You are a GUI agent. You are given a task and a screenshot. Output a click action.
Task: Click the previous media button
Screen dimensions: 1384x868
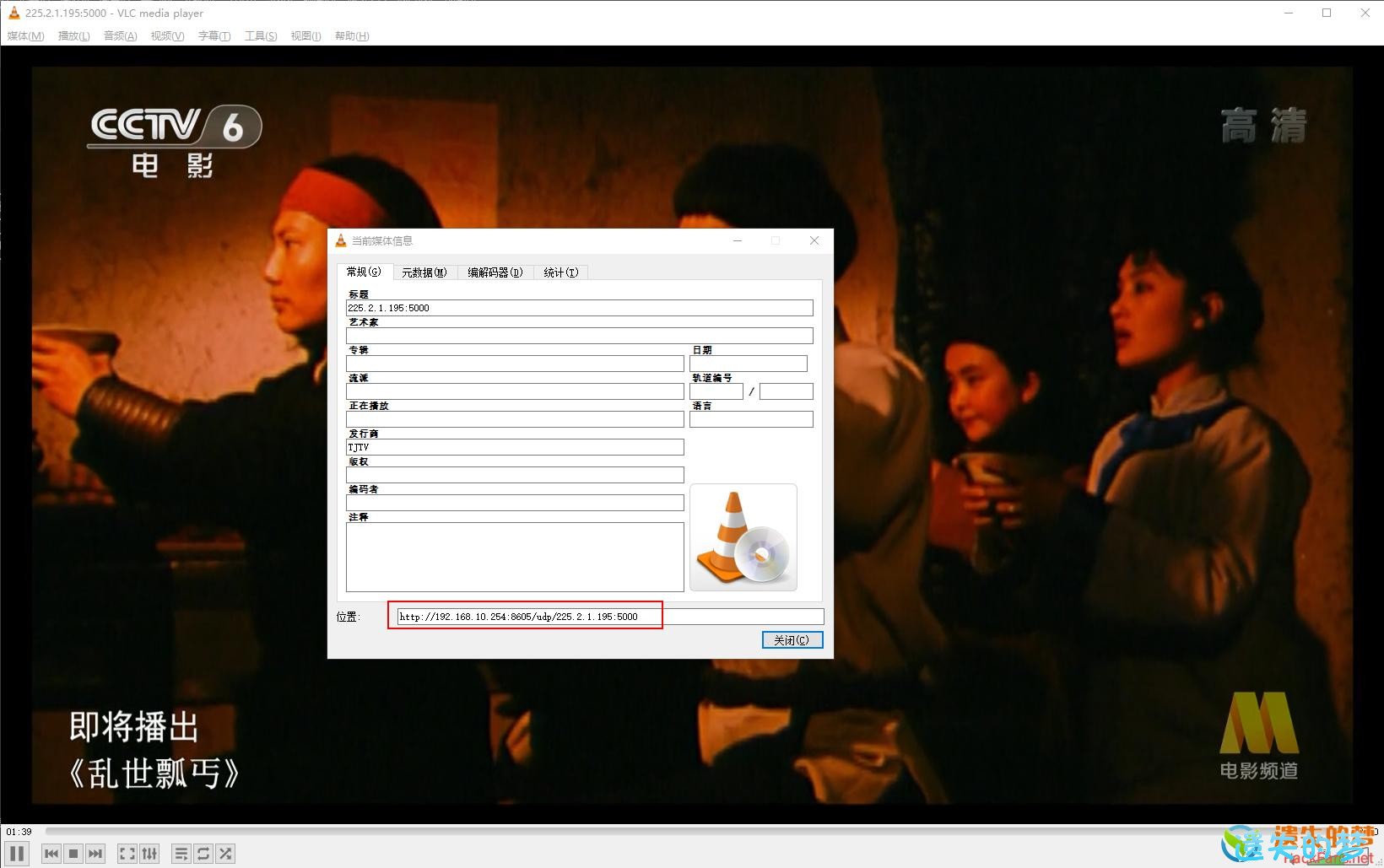(51, 854)
